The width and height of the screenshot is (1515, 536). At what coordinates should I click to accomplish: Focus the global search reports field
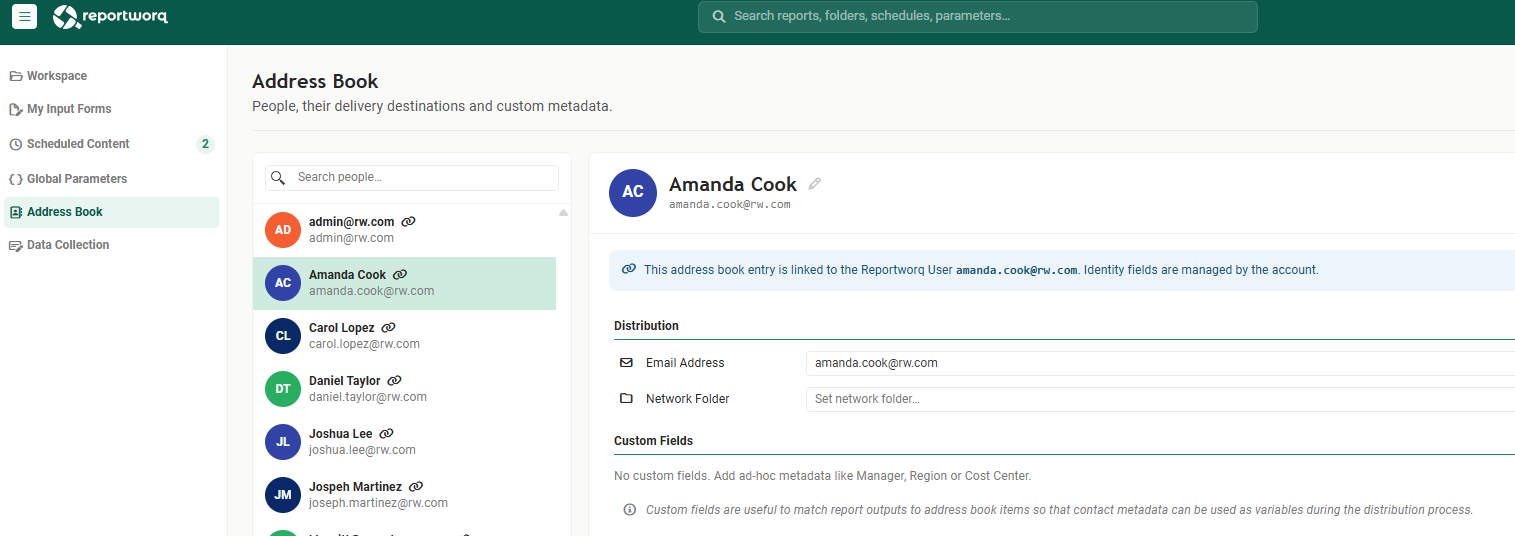tap(977, 17)
